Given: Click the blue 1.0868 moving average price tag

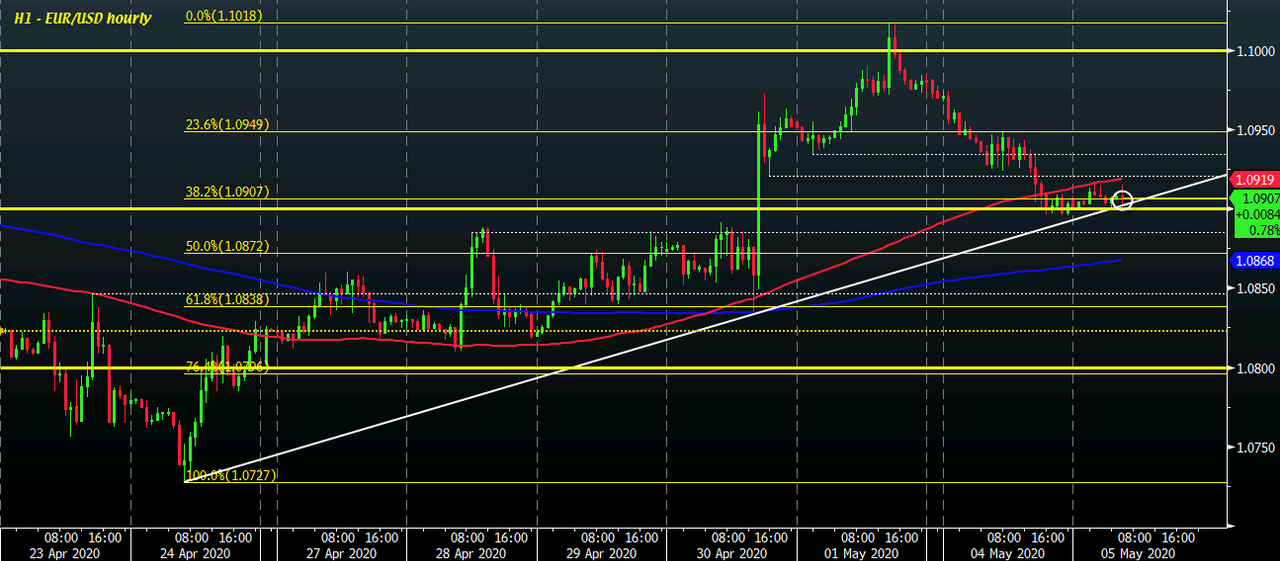Looking at the screenshot, I should pos(1256,260).
